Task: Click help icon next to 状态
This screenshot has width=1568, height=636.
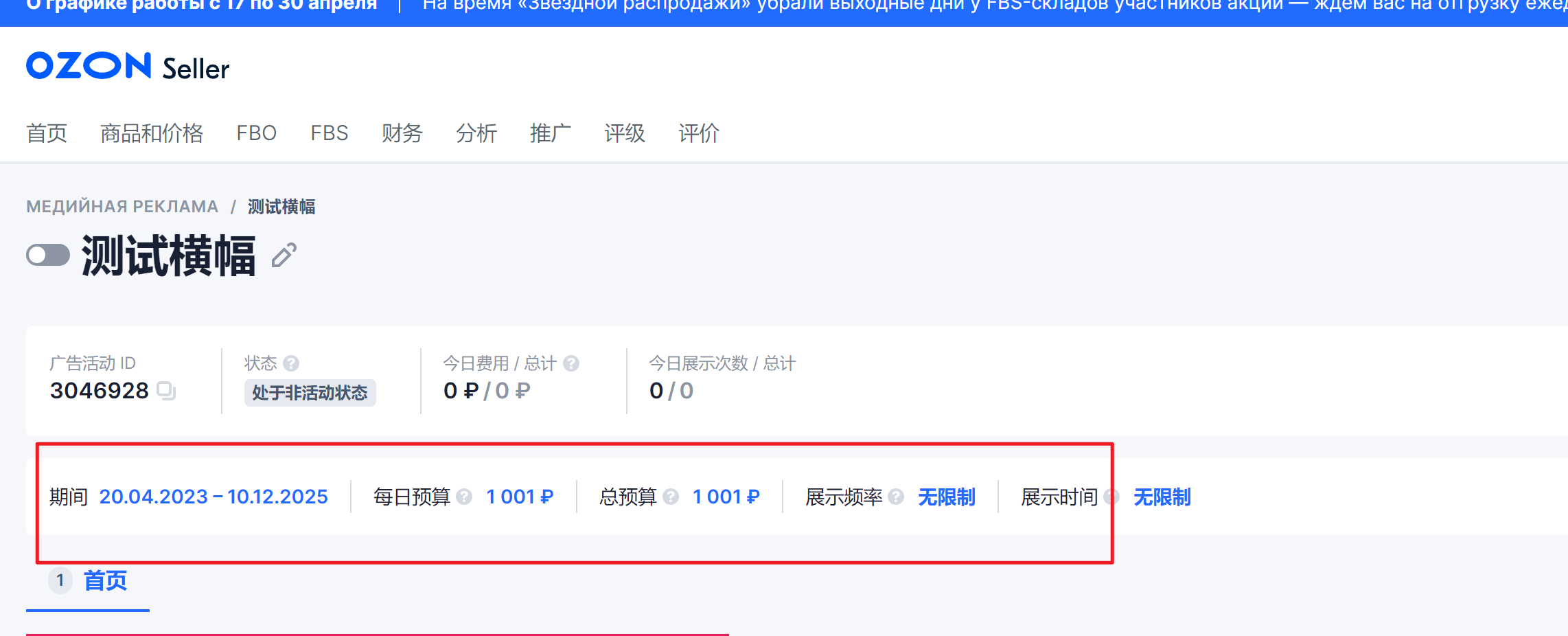Action: click(291, 363)
